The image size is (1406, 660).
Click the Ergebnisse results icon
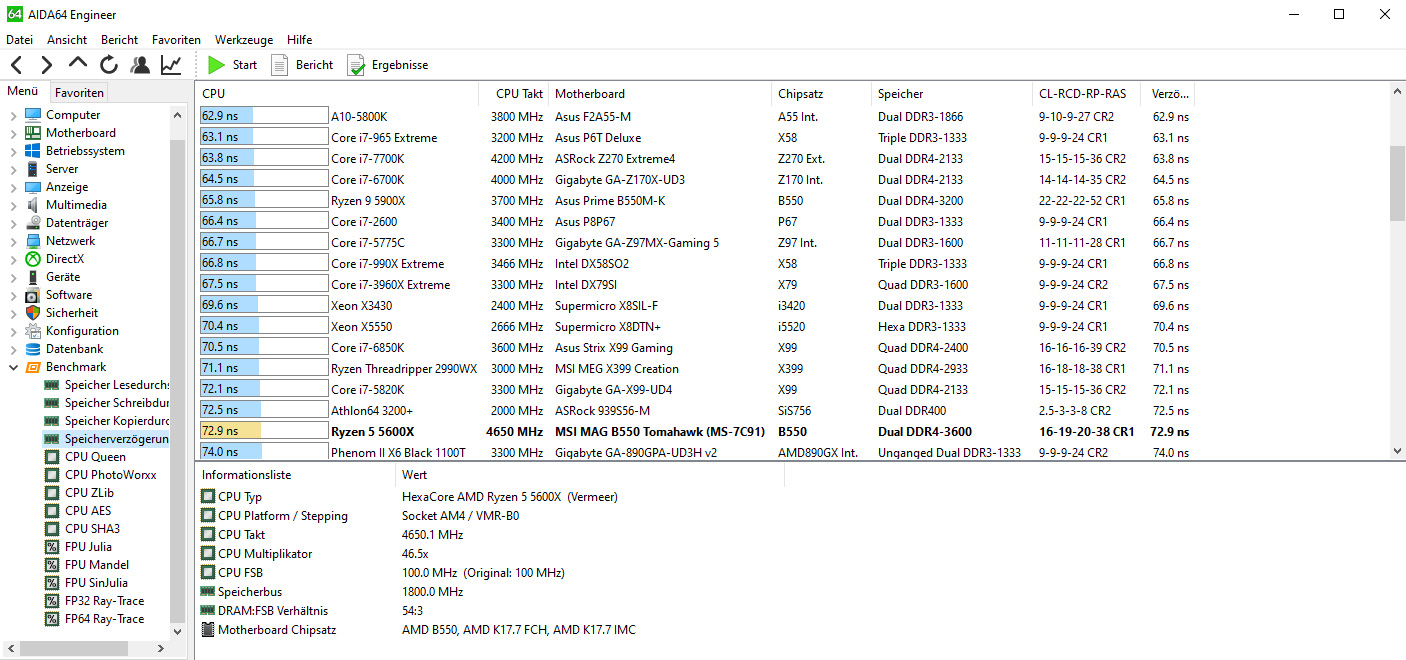tap(356, 65)
